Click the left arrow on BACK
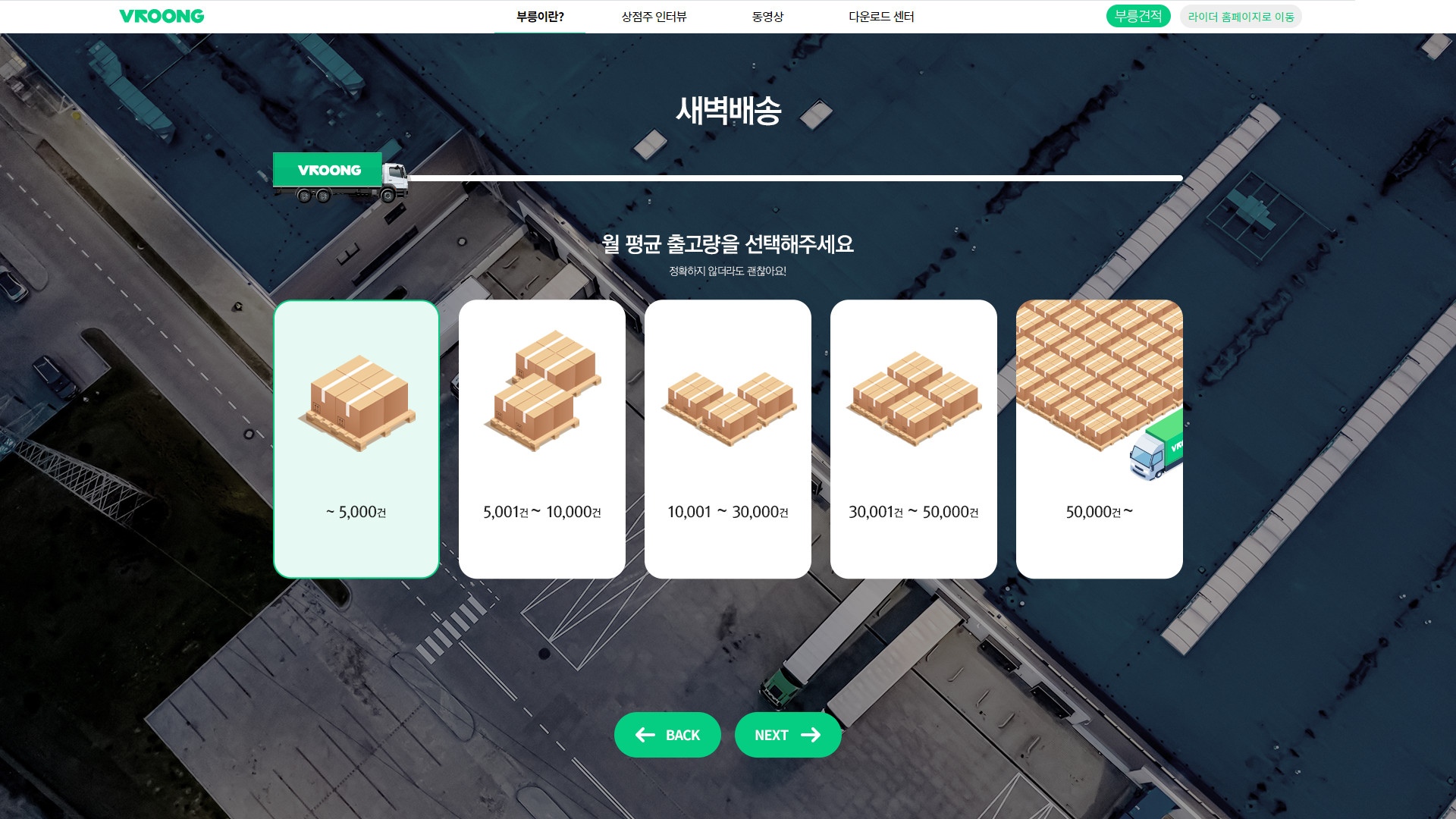The height and width of the screenshot is (819, 1456). coord(645,735)
